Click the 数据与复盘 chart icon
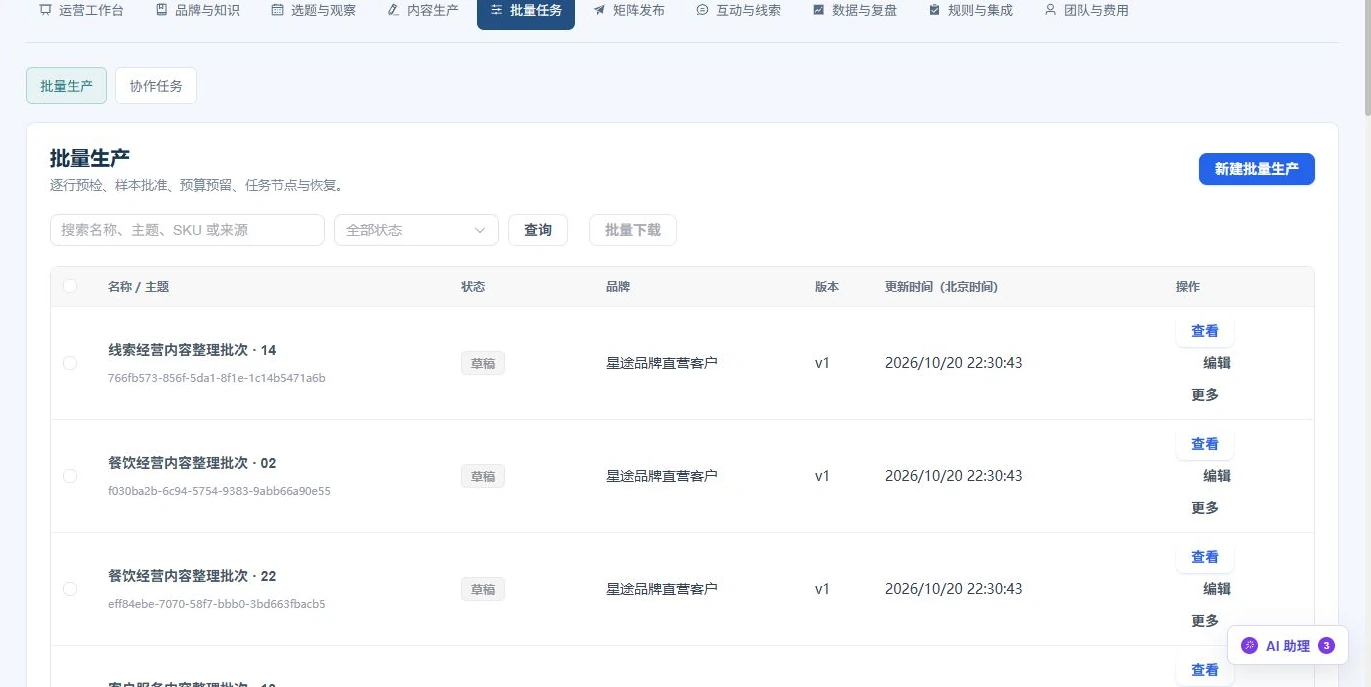Viewport: 1371px width, 687px height. 818,10
